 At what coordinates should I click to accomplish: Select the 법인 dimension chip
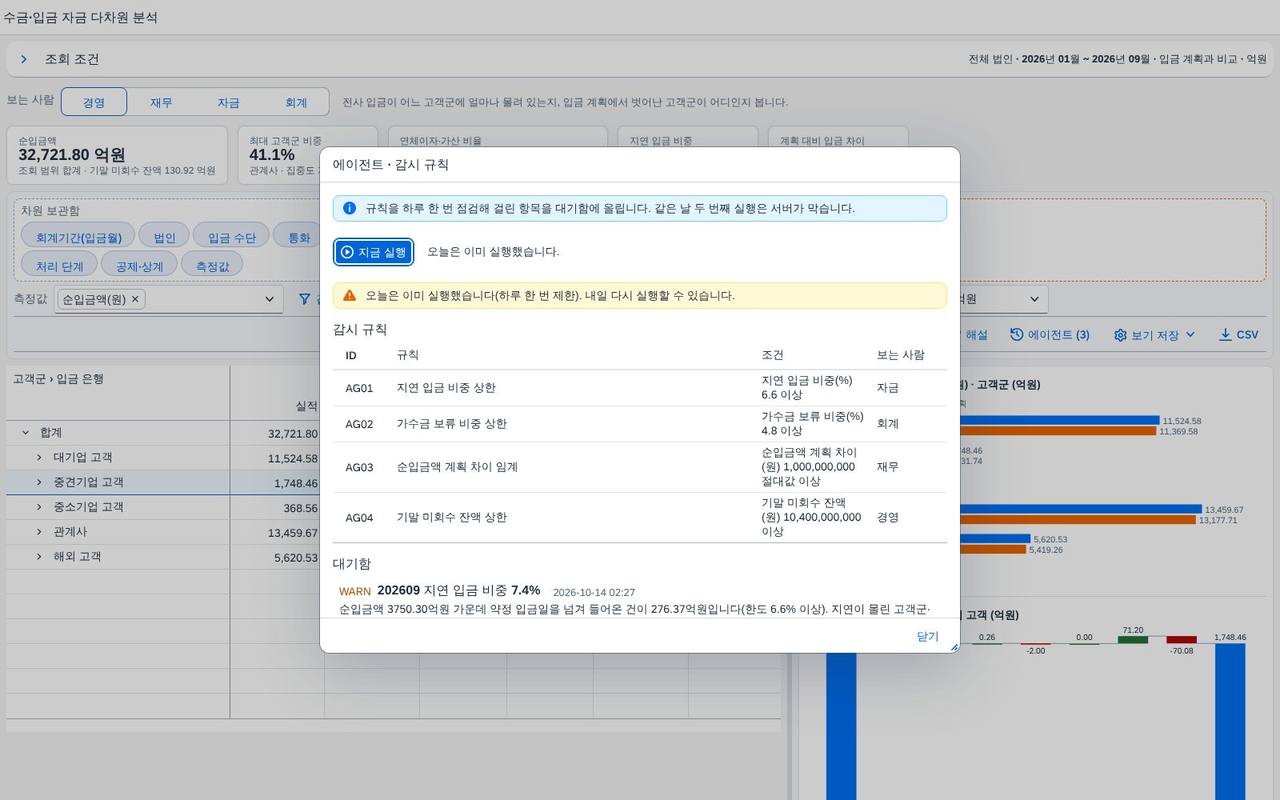pyautogui.click(x=164, y=238)
